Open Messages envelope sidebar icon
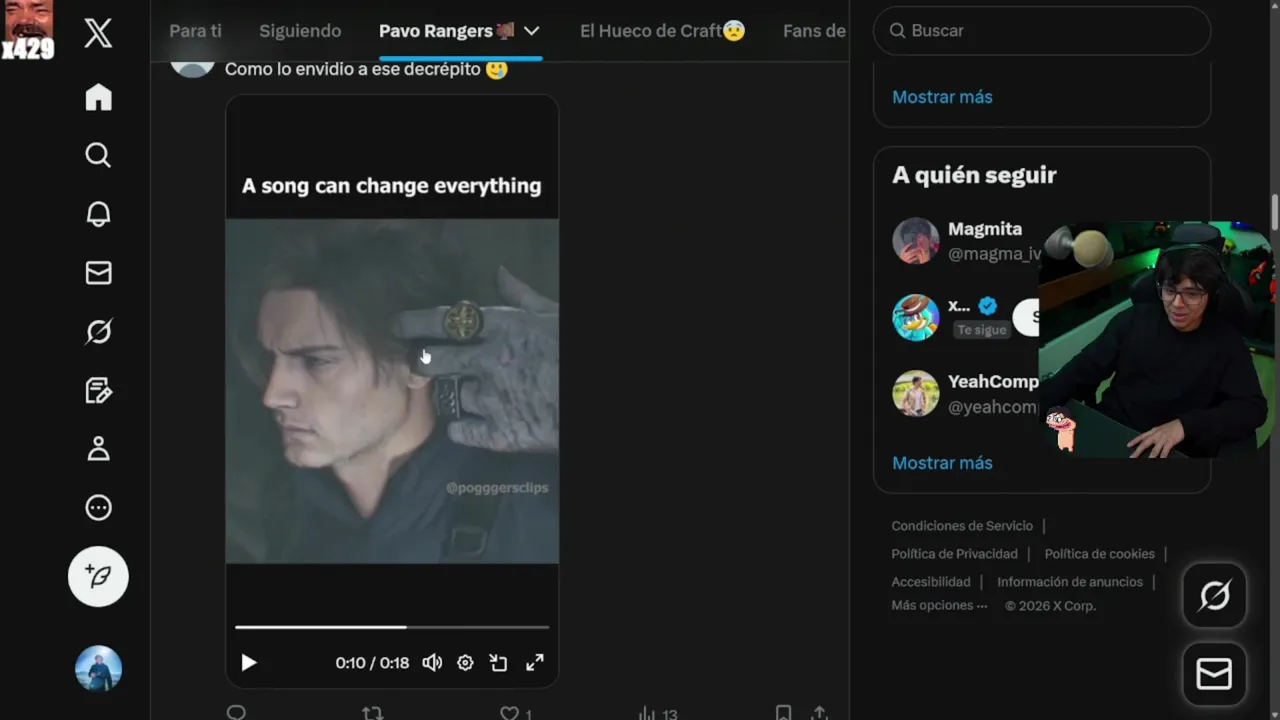This screenshot has height=720, width=1280. point(98,273)
